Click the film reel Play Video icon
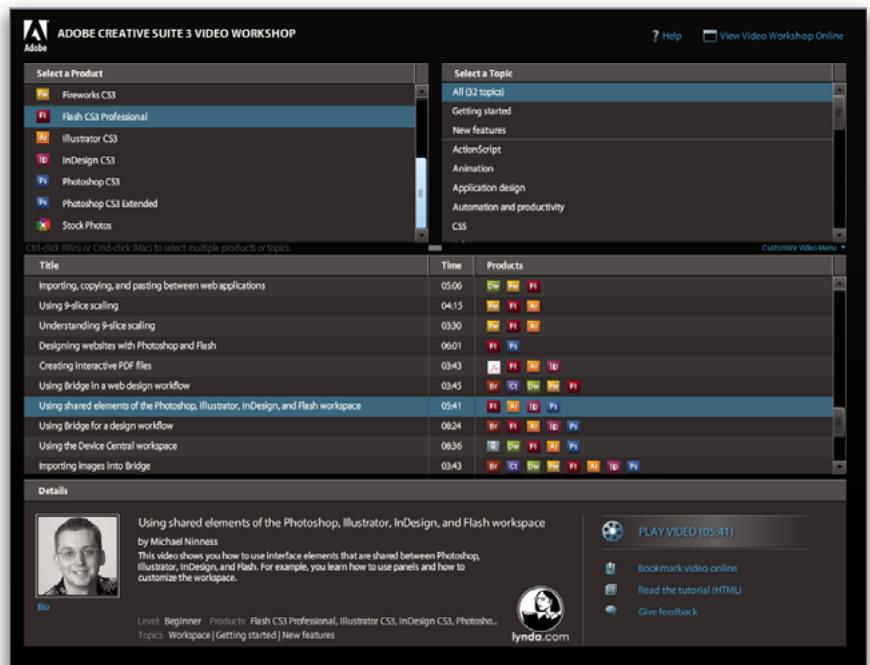The width and height of the screenshot is (870, 665). click(612, 531)
